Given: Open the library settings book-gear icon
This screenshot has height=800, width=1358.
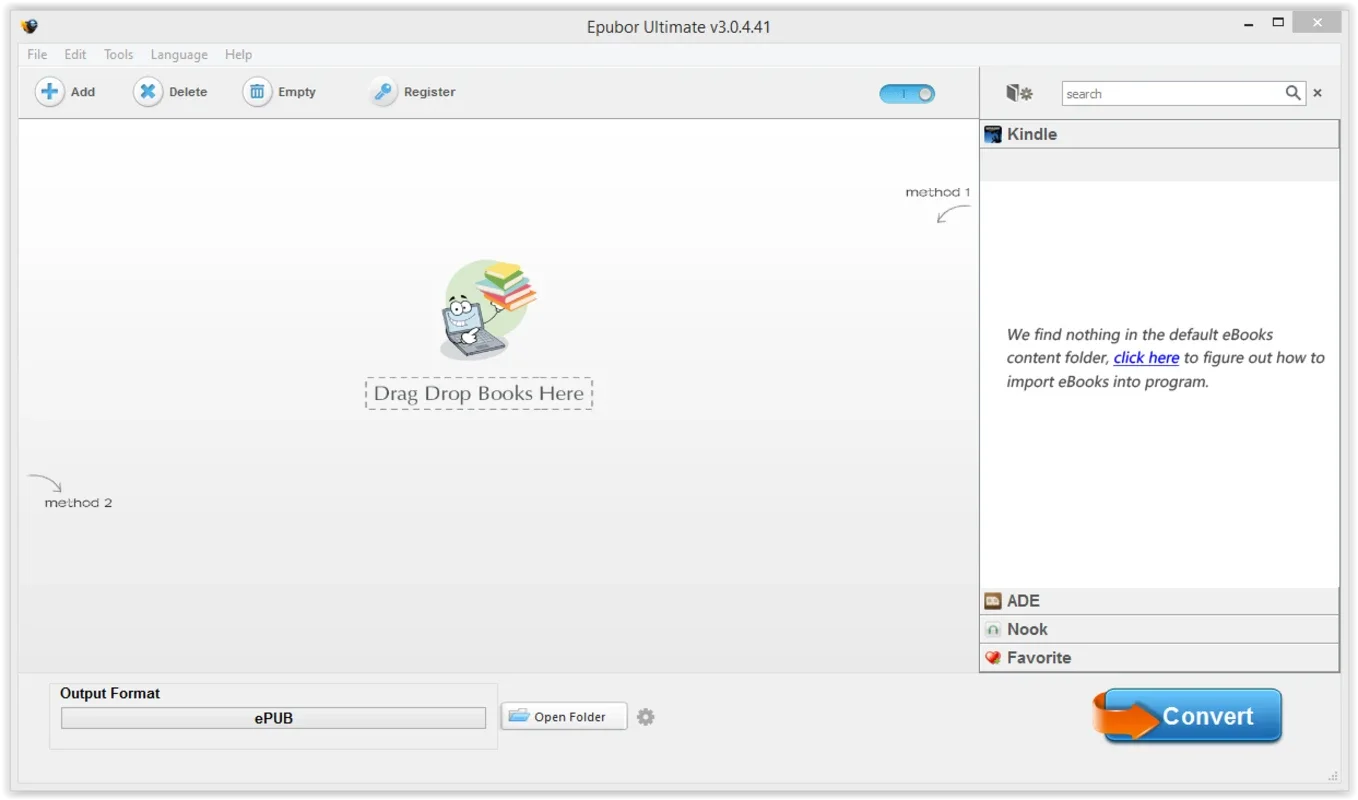Looking at the screenshot, I should coord(1019,93).
